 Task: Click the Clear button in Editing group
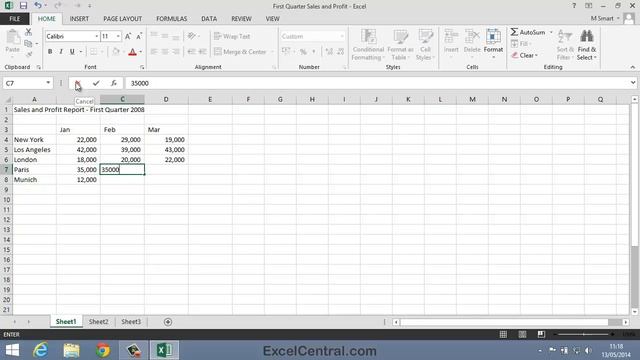pyautogui.click(x=525, y=56)
